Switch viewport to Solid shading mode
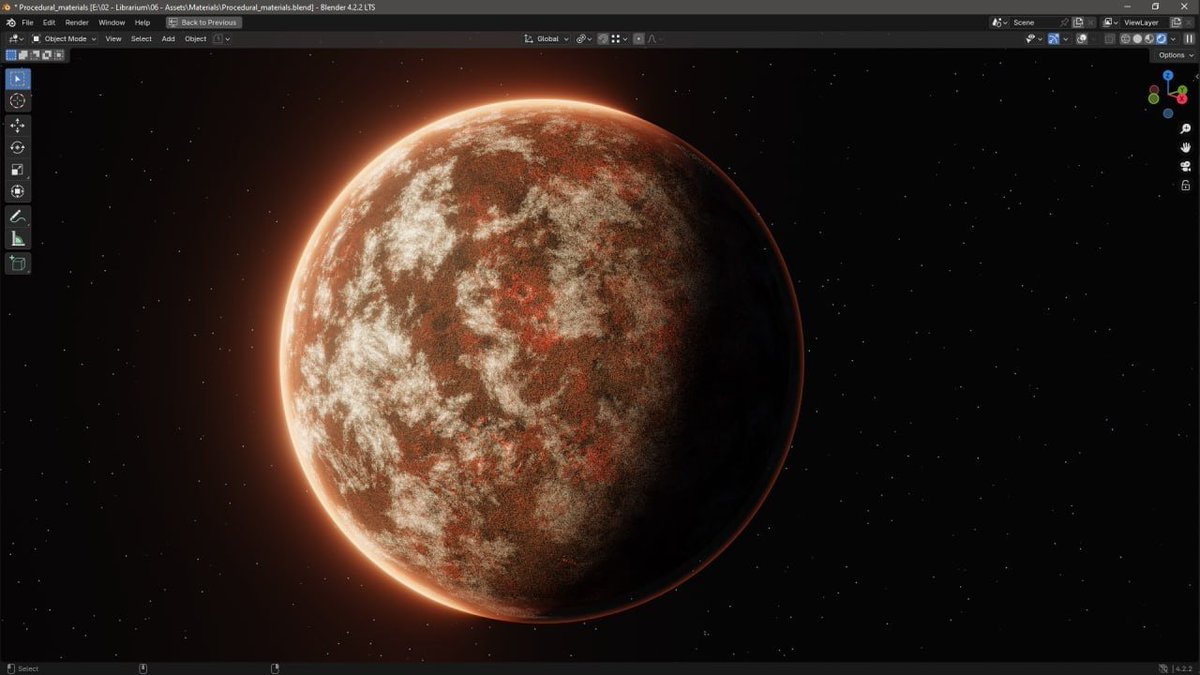 coord(1137,38)
